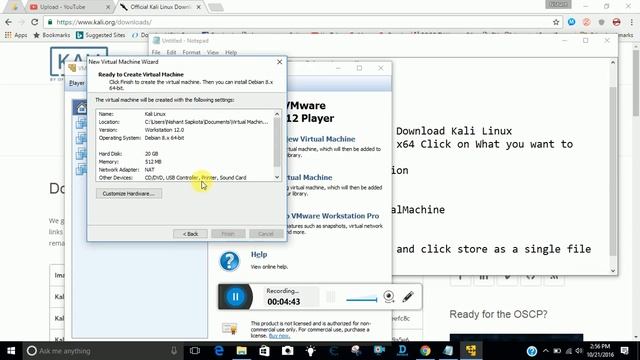Click the VMware library Home icon
Image resolution: width=640 pixels, height=360 pixels.
coord(81,108)
